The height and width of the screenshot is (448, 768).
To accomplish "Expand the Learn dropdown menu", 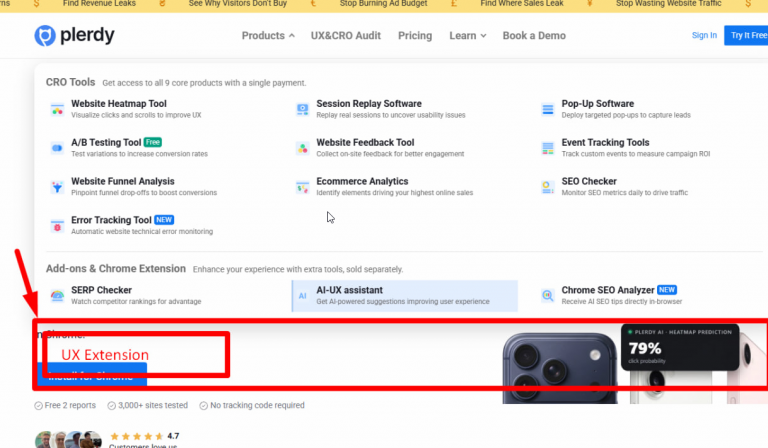I will pyautogui.click(x=468, y=36).
